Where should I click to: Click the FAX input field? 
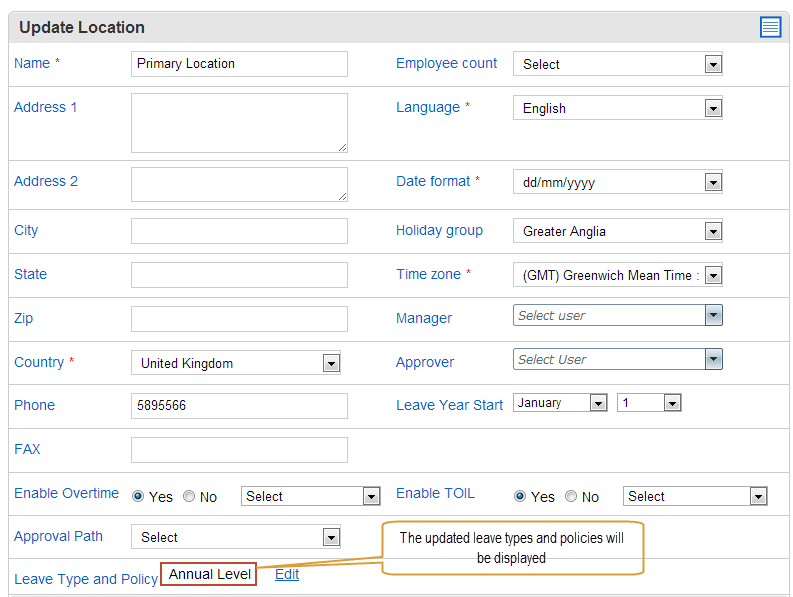point(239,450)
